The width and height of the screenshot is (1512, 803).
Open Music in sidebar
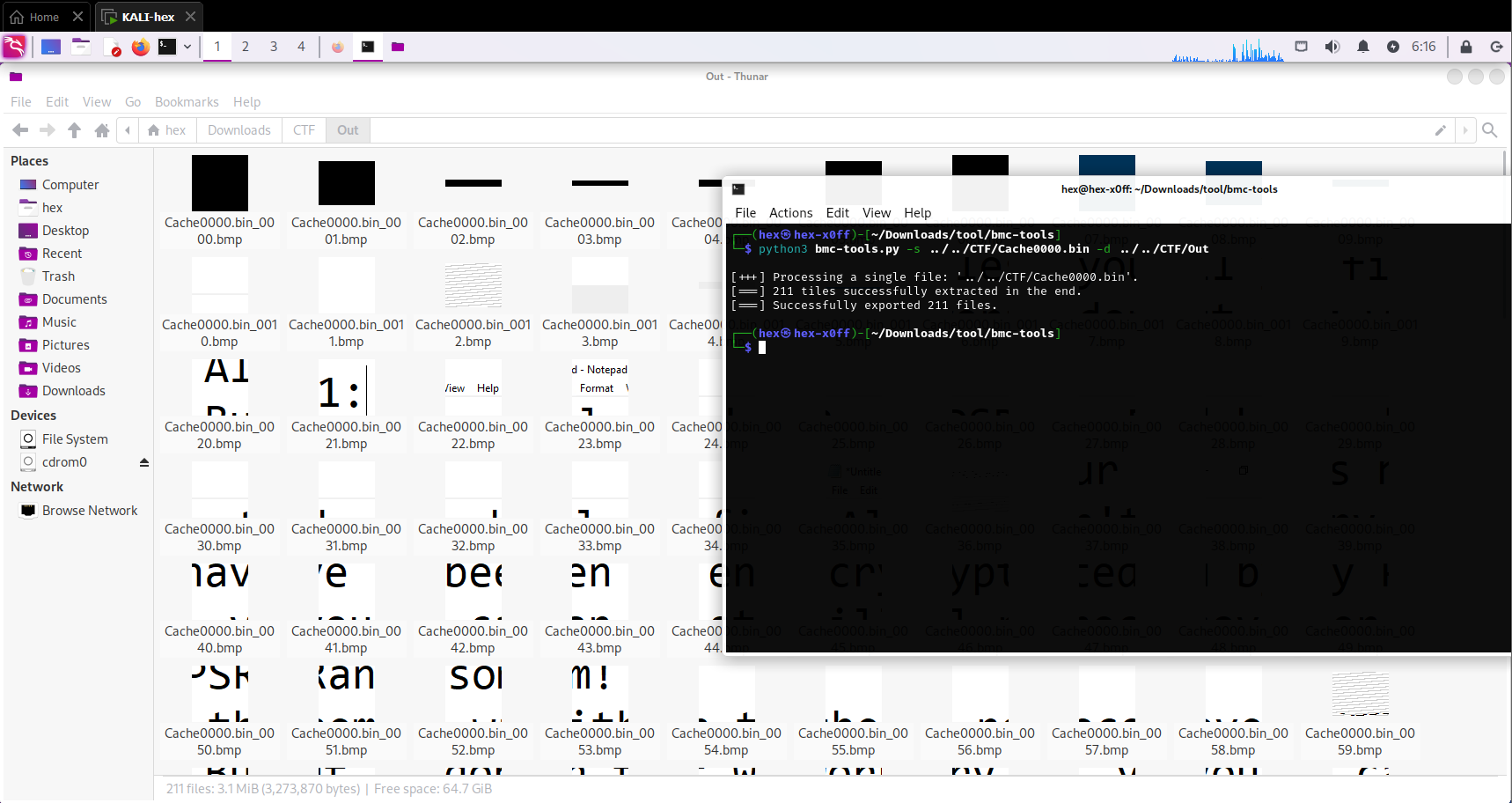click(59, 322)
